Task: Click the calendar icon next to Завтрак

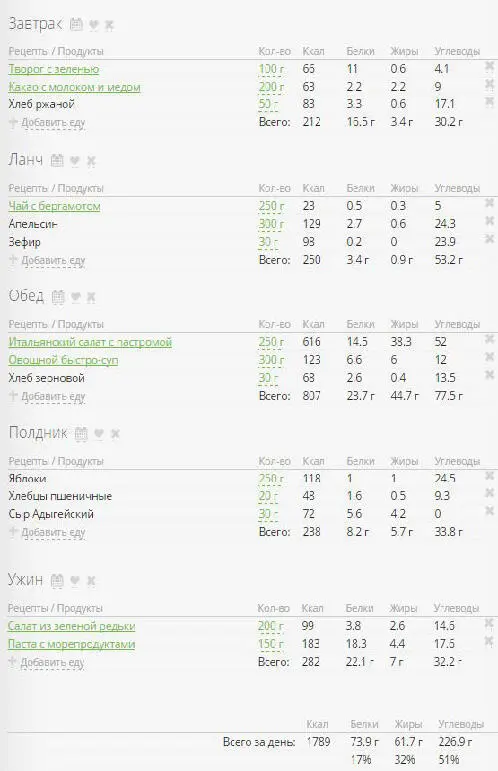Action: coord(76,24)
